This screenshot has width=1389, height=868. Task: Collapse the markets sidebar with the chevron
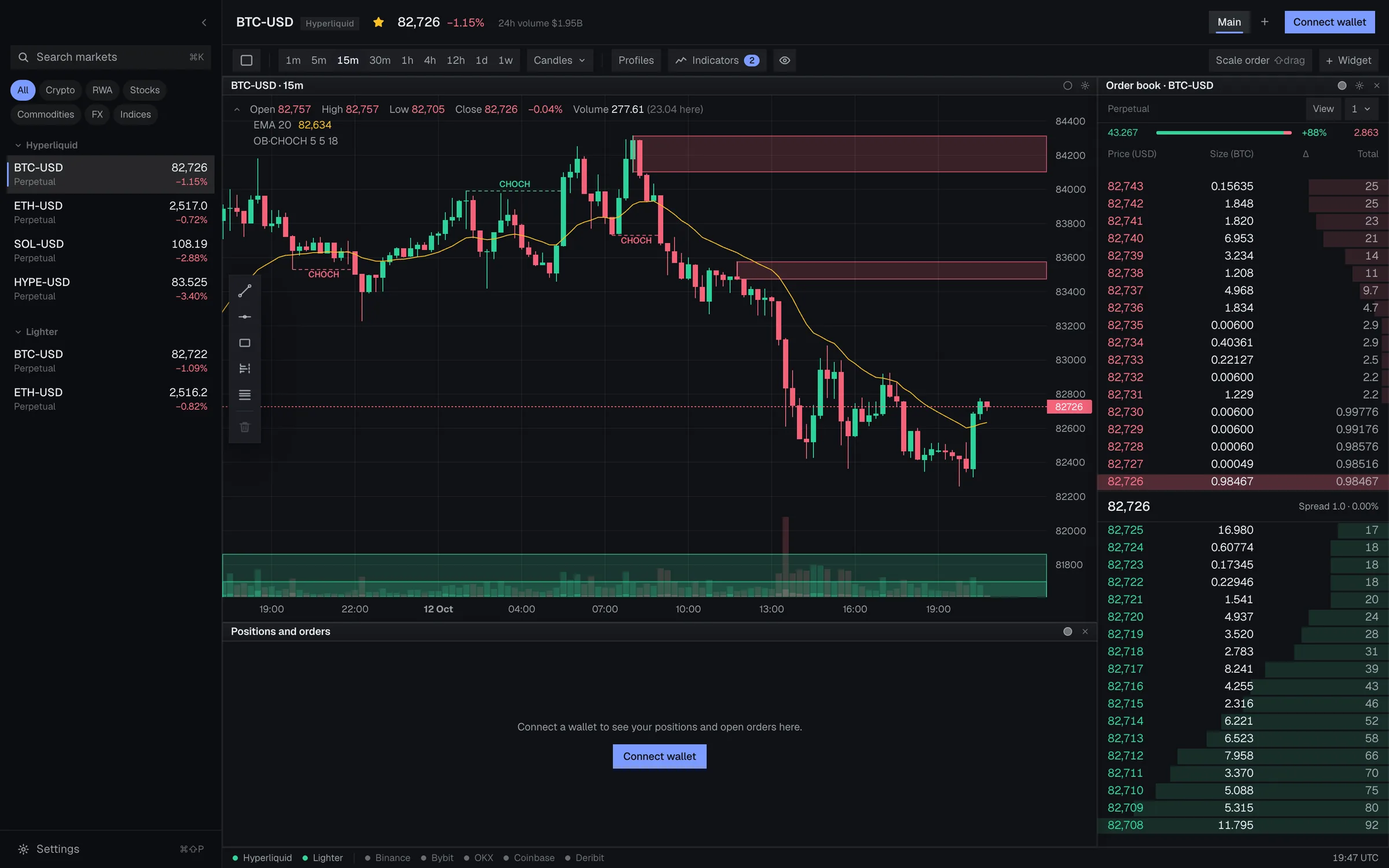[204, 23]
